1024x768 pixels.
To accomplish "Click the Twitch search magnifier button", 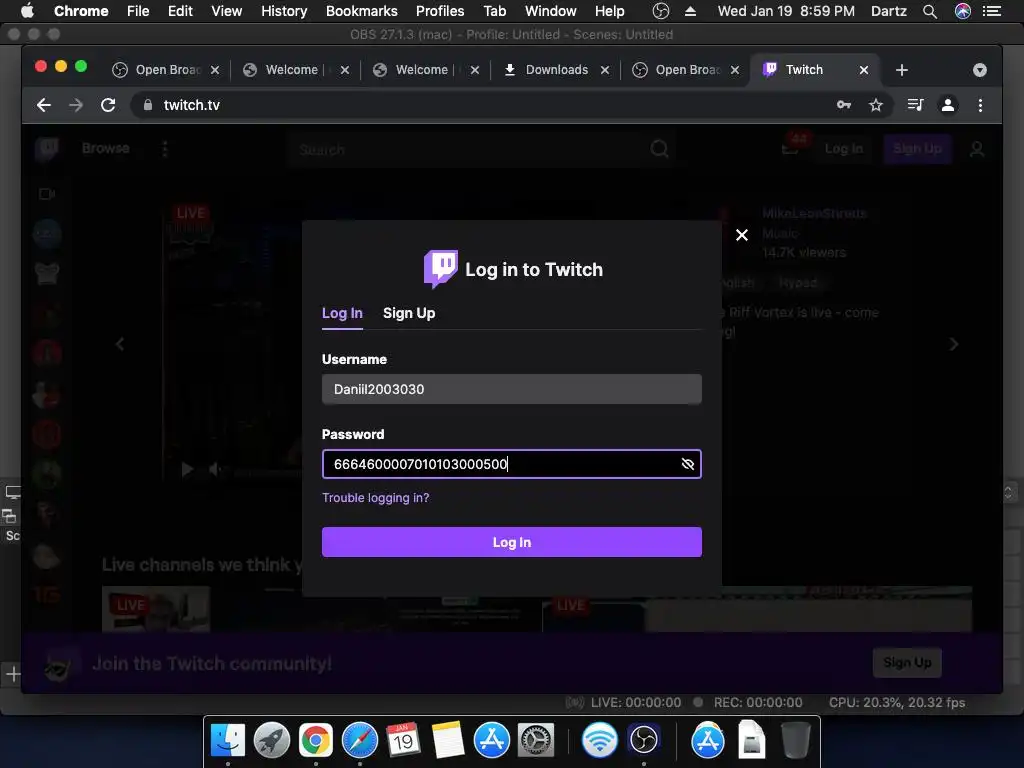I will pyautogui.click(x=660, y=150).
